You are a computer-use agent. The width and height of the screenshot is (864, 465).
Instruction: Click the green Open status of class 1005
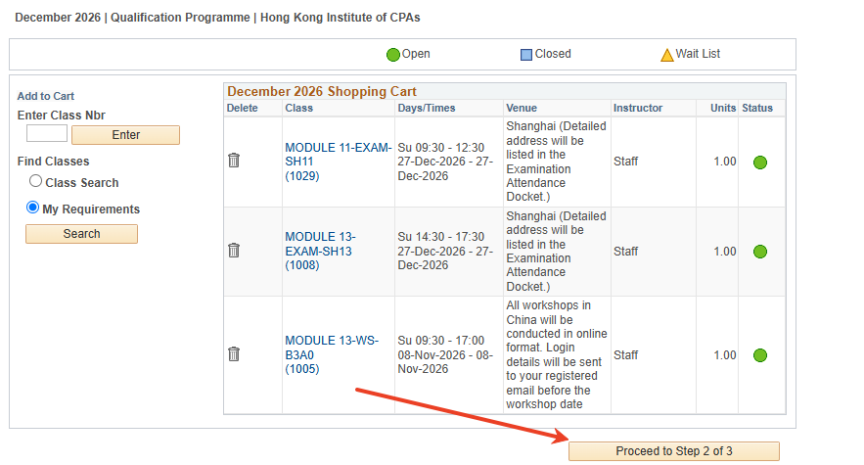[x=760, y=355]
